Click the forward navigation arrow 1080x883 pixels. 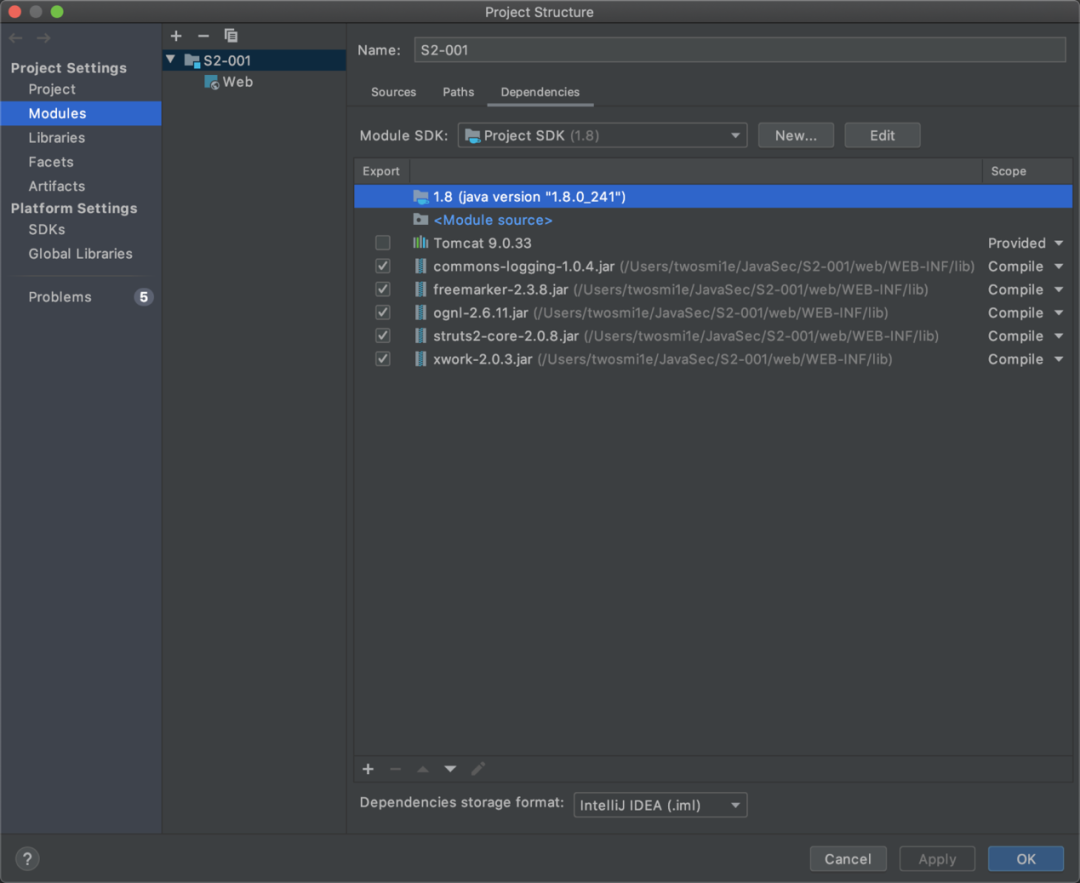point(43,38)
